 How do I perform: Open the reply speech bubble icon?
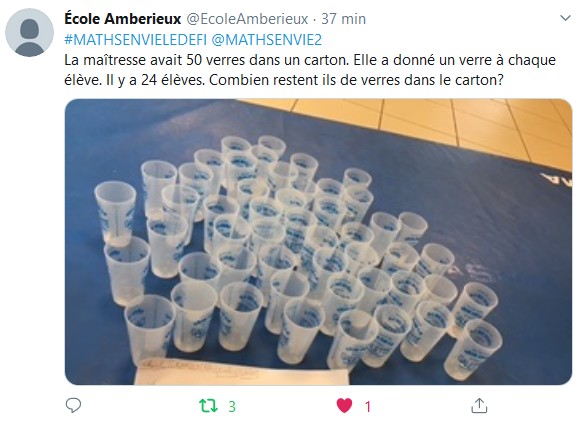click(x=73, y=405)
